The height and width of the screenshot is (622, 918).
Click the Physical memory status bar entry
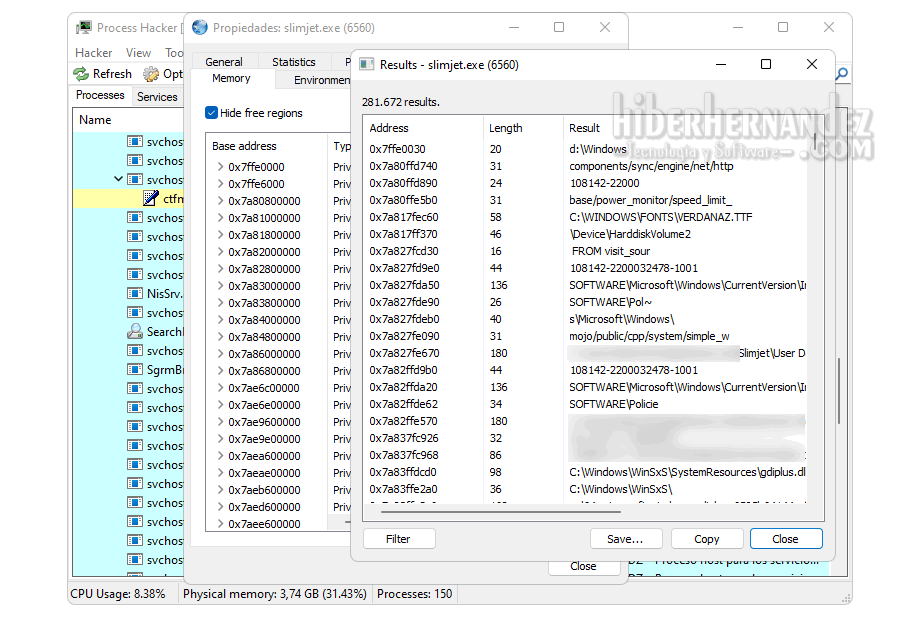[275, 594]
